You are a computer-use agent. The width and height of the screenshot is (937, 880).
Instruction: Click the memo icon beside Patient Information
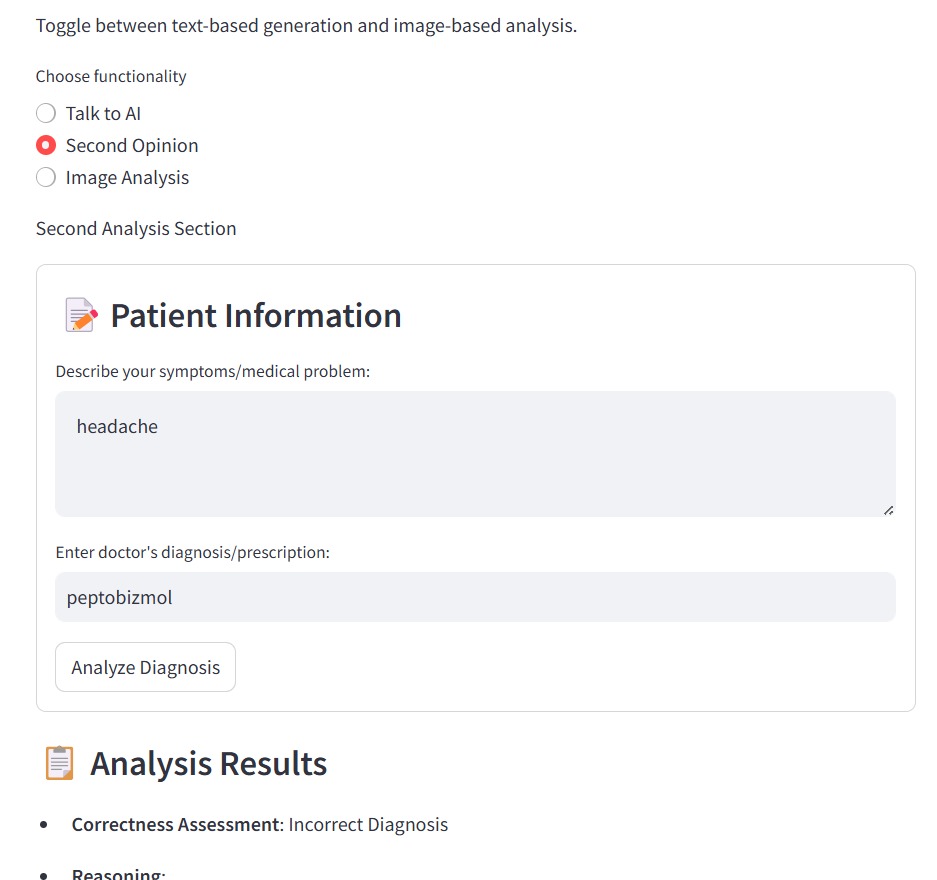point(81,316)
